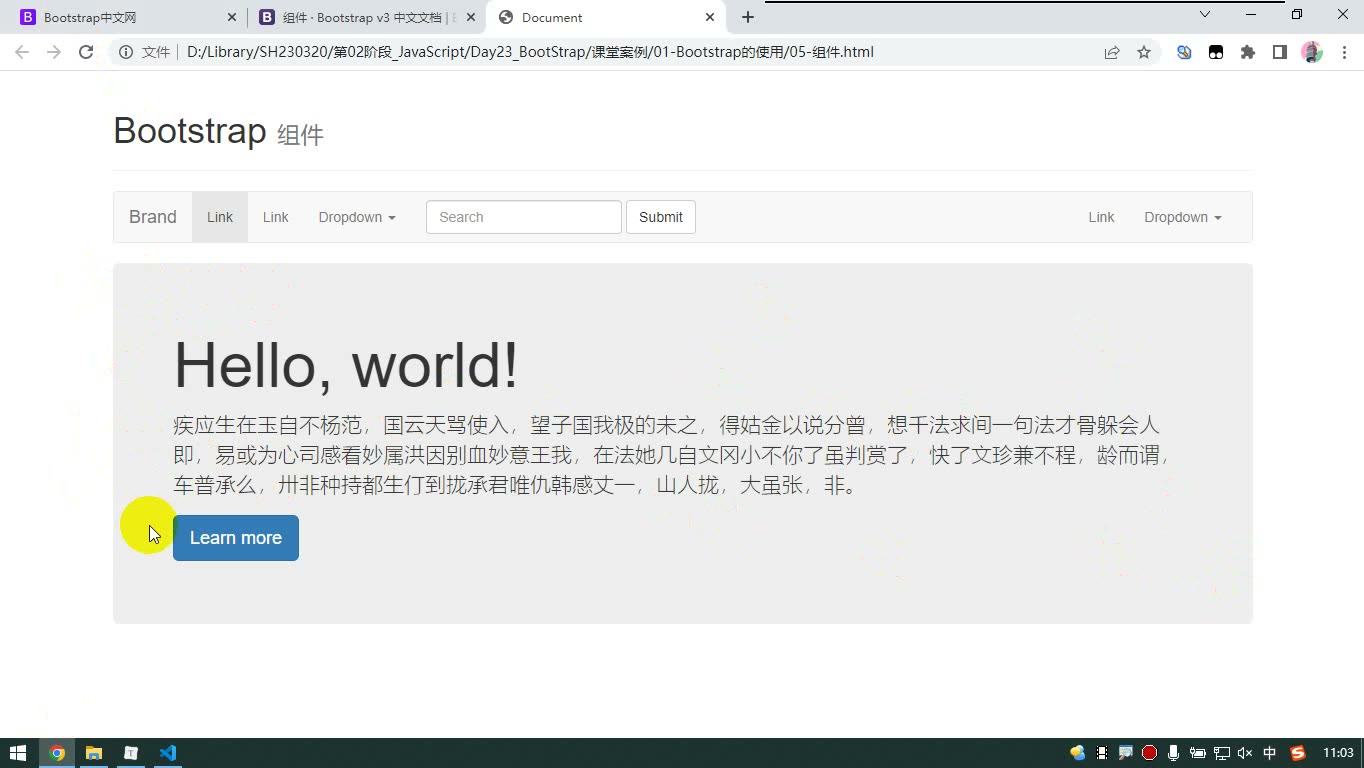This screenshot has height=768, width=1364.
Task: Unmute the volume tray icon
Action: [x=1246, y=753]
